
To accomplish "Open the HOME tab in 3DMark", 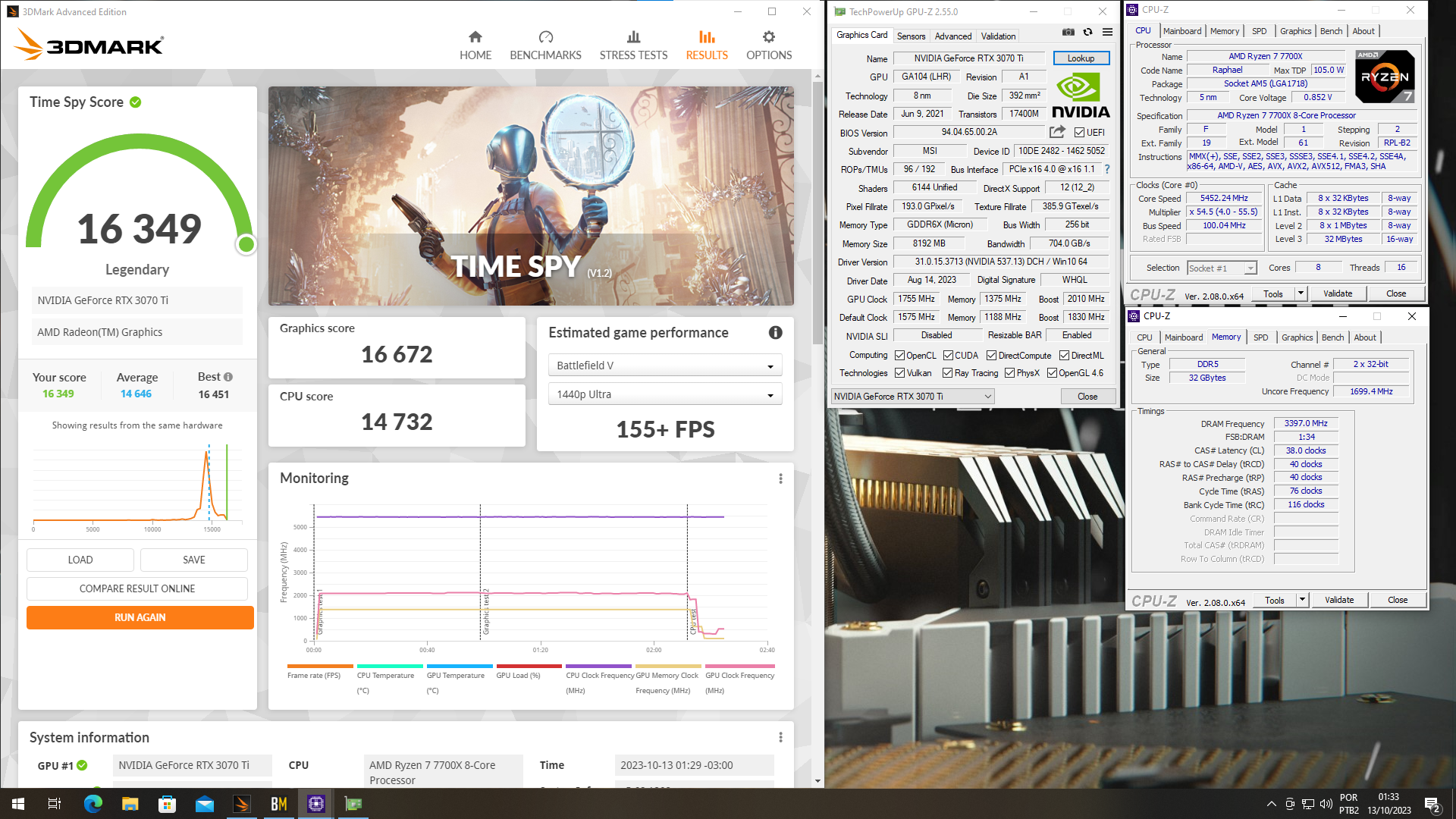I will (x=475, y=45).
